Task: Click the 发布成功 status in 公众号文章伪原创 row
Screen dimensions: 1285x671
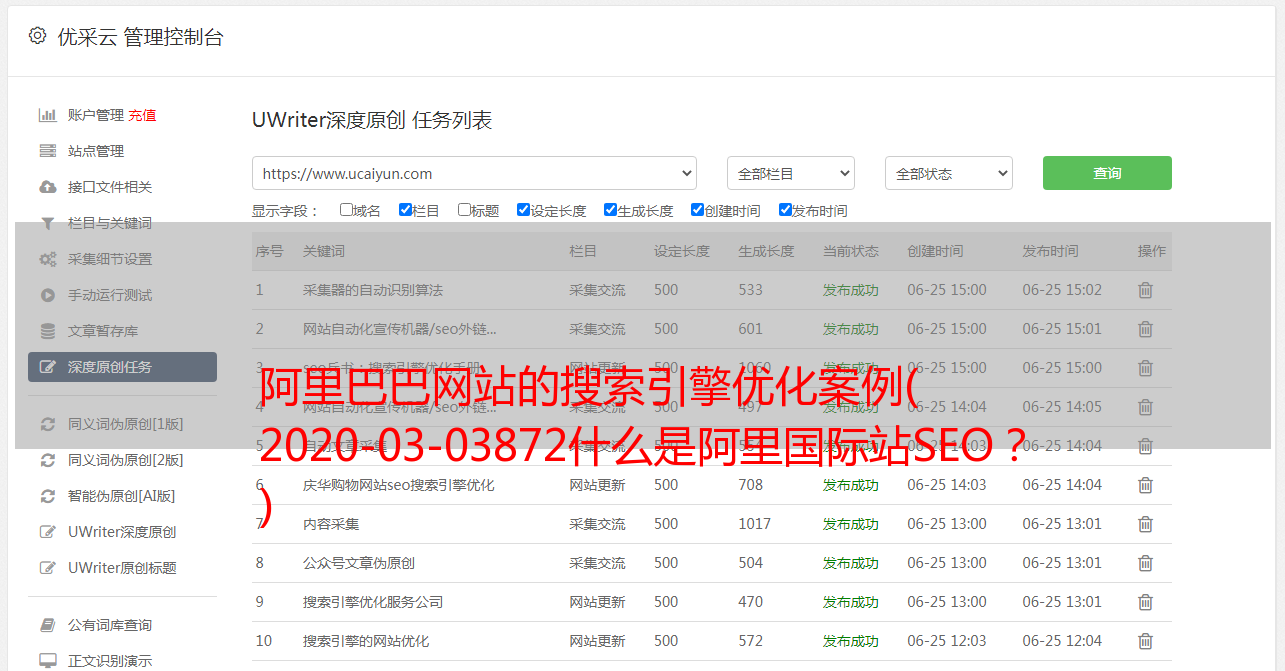Action: click(851, 563)
